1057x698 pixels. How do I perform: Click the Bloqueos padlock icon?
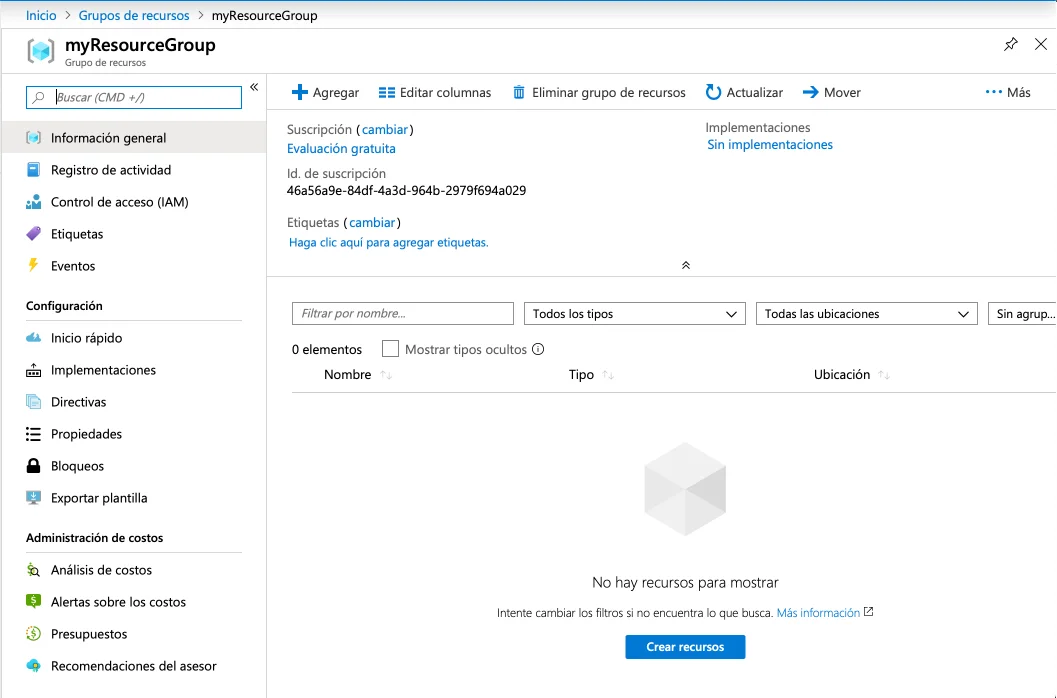(33, 465)
